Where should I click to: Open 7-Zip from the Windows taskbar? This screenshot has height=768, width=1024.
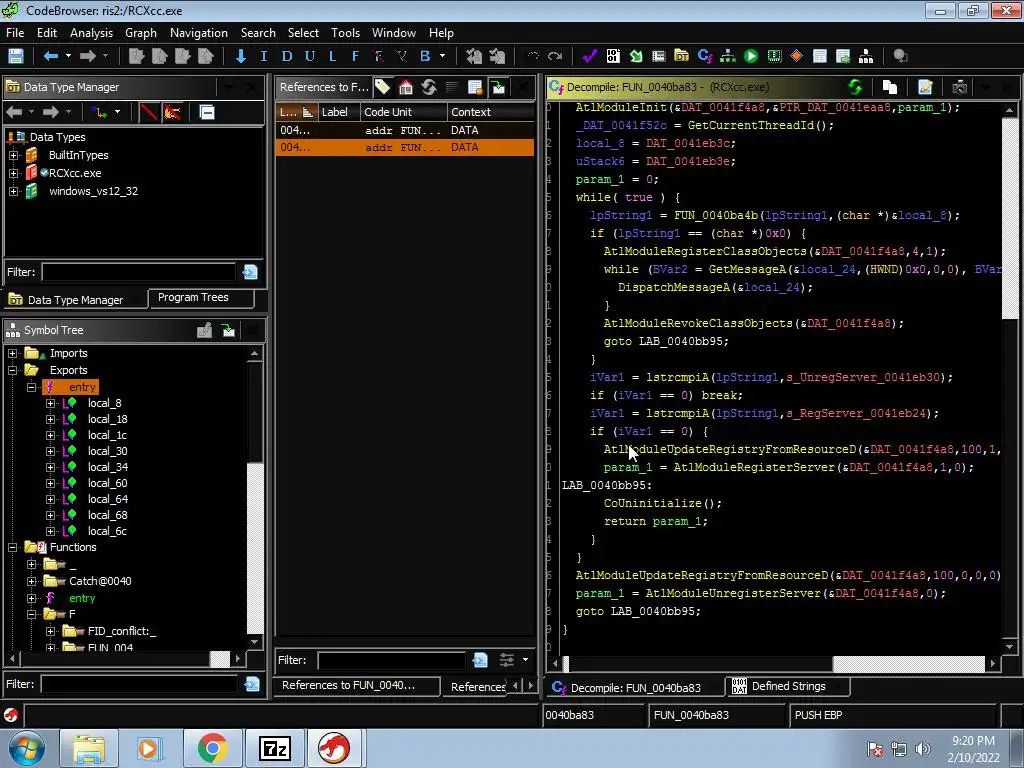click(x=274, y=748)
